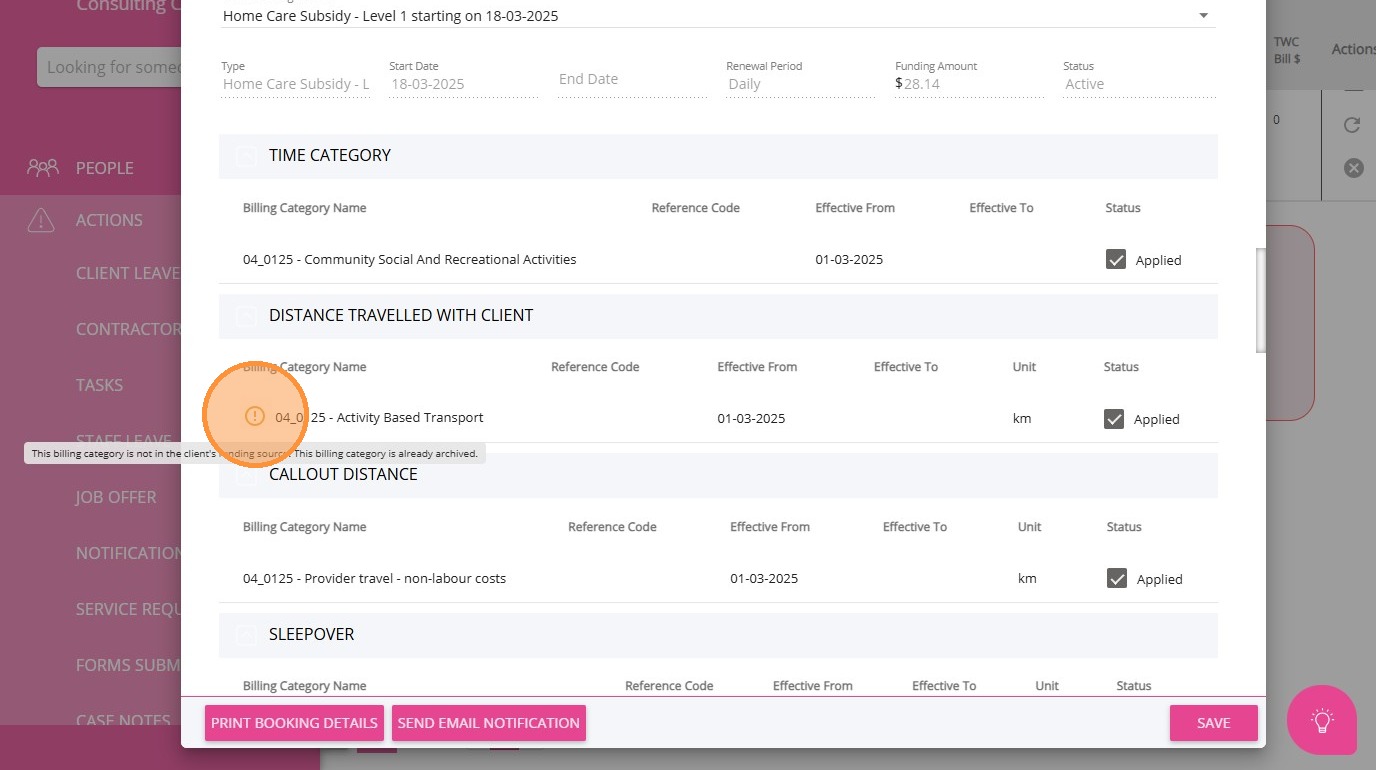This screenshot has width=1376, height=770.
Task: Select Tasks in the sidebar menu
Action: (x=100, y=385)
